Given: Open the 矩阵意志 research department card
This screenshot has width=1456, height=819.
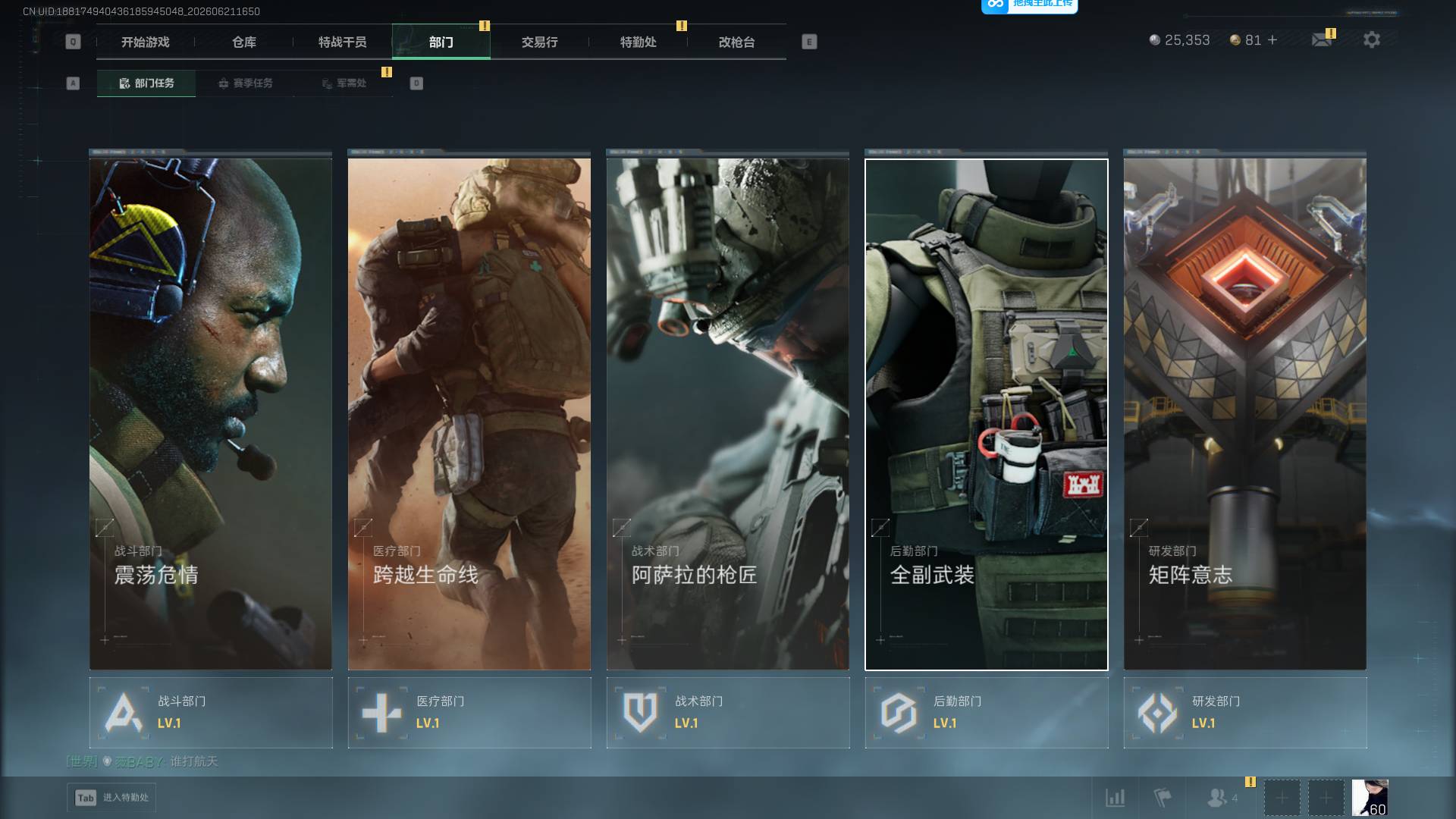Looking at the screenshot, I should coord(1244,414).
